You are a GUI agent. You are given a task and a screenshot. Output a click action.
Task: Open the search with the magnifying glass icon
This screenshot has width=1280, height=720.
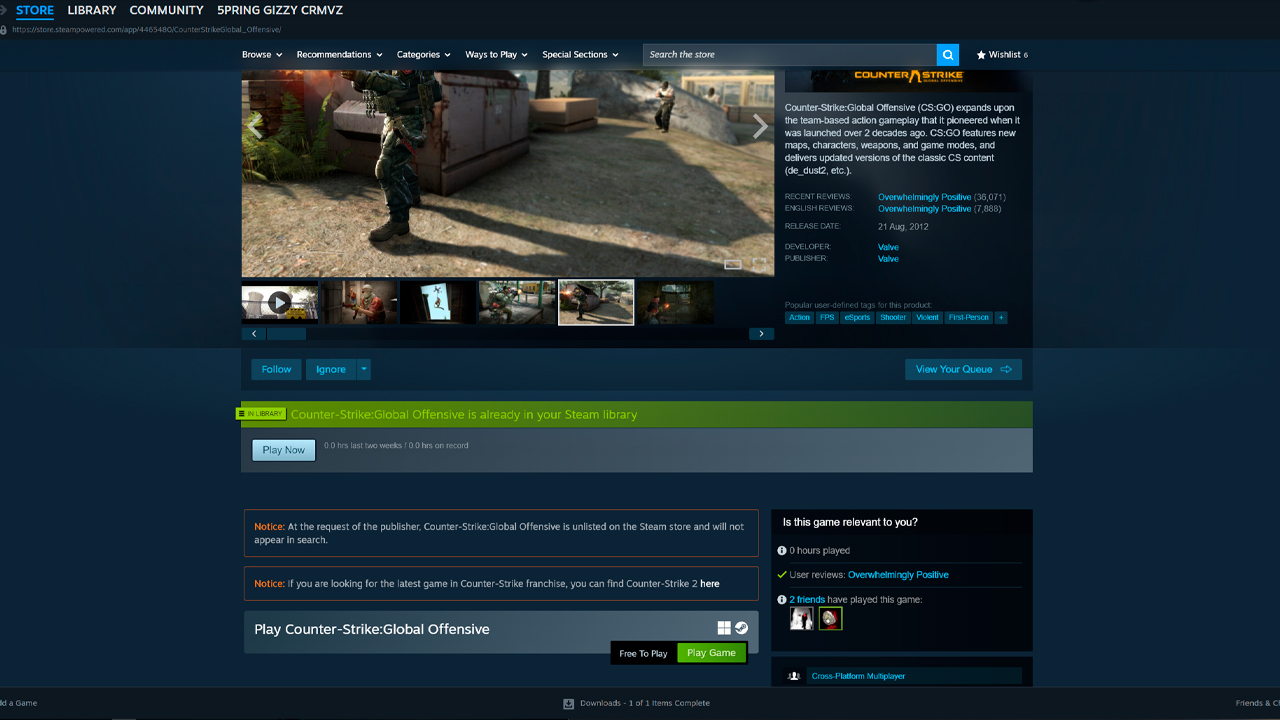coord(946,54)
